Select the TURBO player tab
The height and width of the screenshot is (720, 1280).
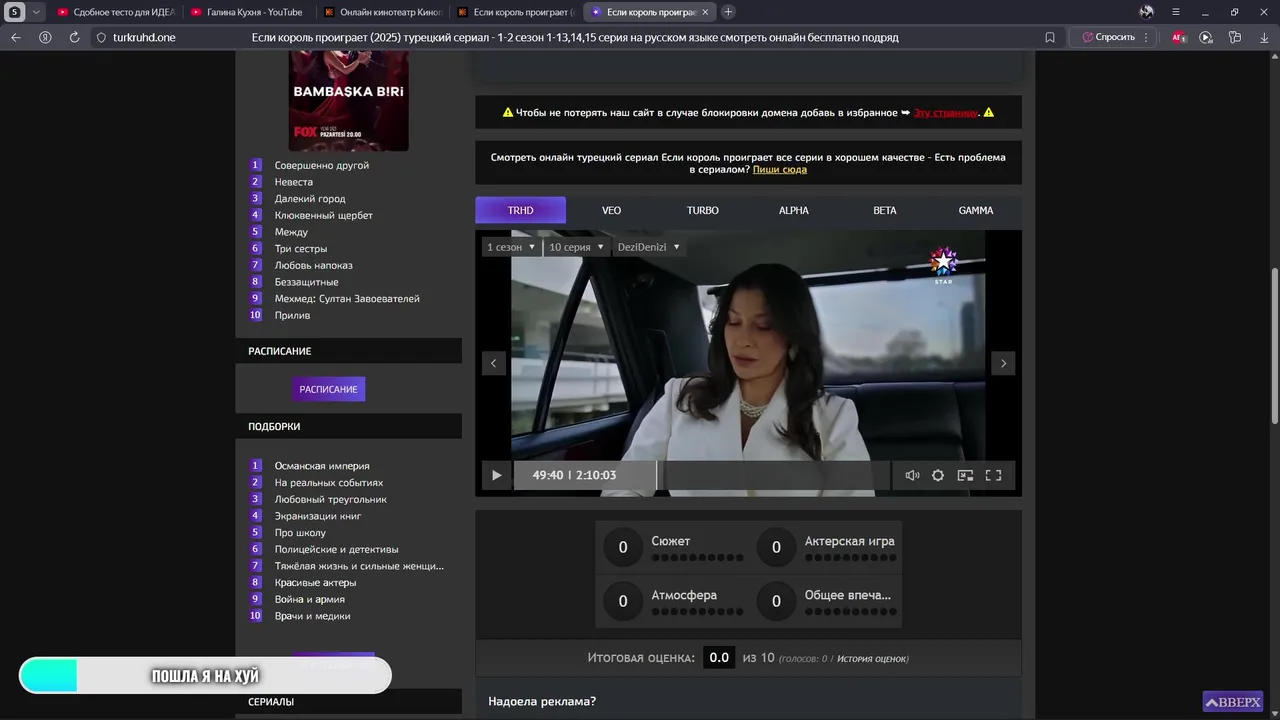(x=702, y=210)
